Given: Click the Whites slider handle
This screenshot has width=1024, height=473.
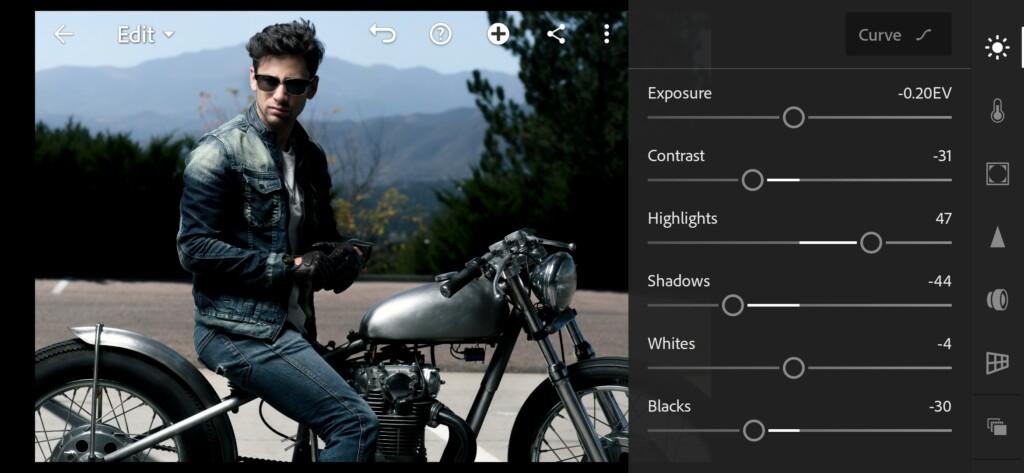Looking at the screenshot, I should [793, 368].
